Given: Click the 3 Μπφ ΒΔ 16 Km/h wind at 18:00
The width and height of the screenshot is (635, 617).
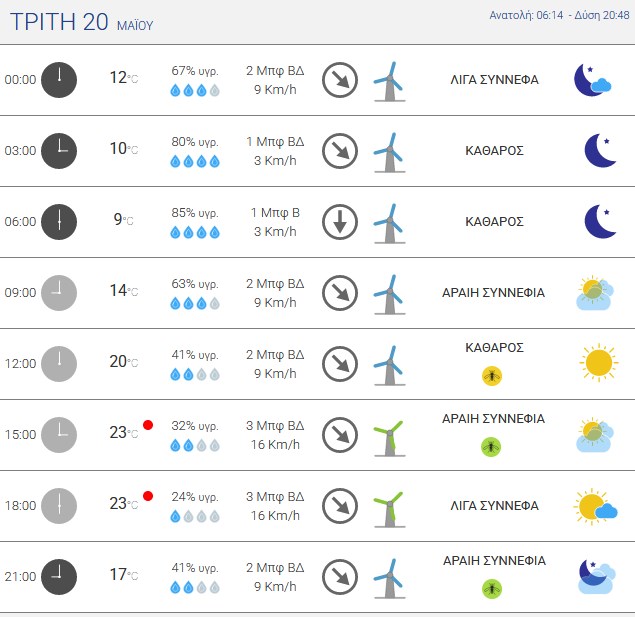Looking at the screenshot, I should pos(275,506).
